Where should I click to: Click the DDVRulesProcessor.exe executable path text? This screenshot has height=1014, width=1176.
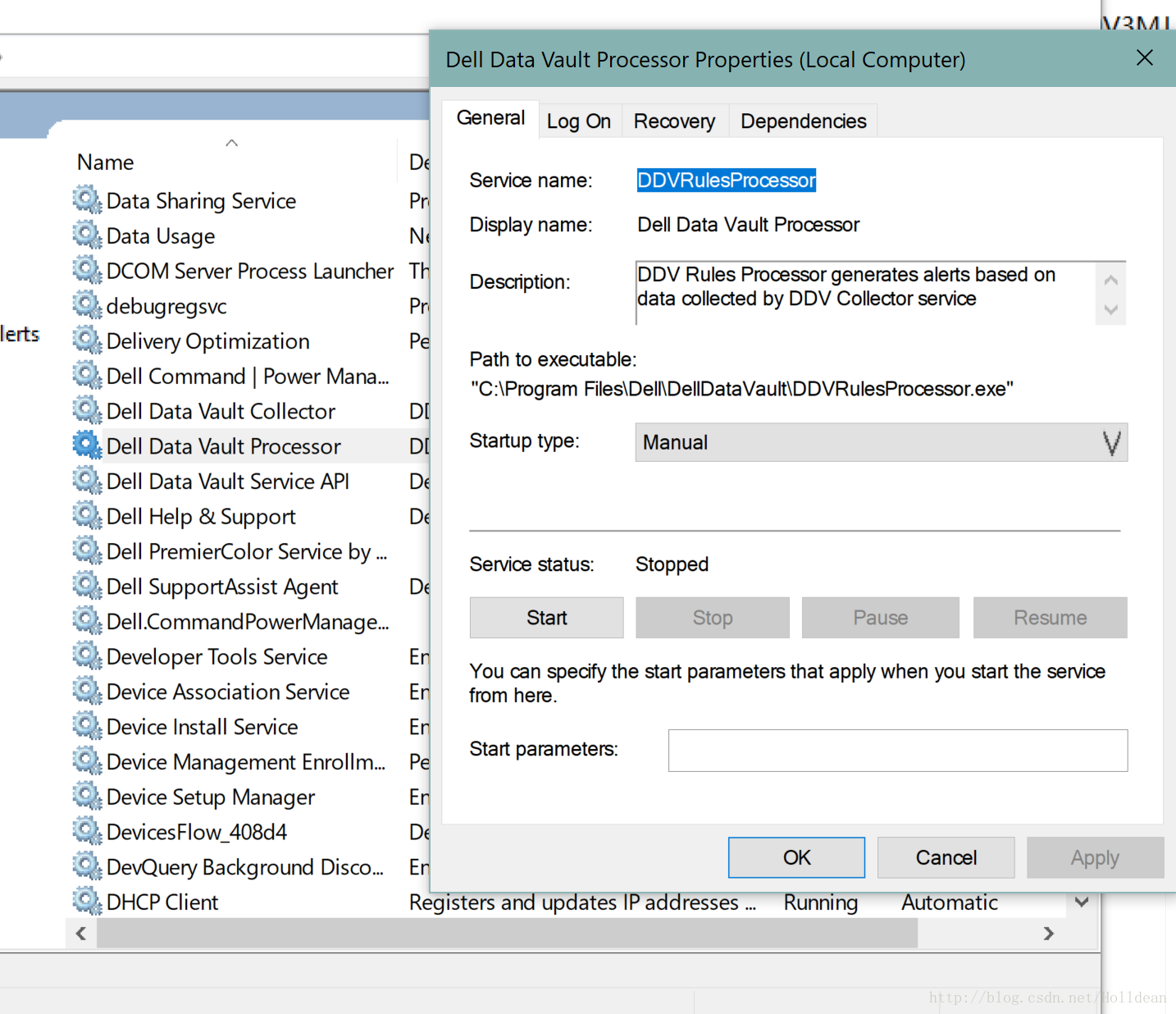tap(742, 389)
